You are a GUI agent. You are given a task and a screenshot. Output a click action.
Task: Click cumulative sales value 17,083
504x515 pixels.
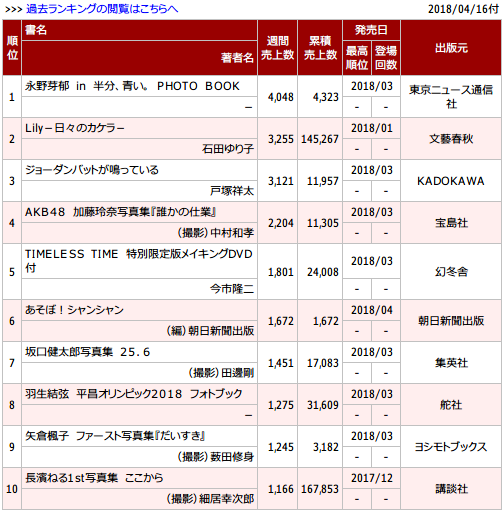(323, 363)
